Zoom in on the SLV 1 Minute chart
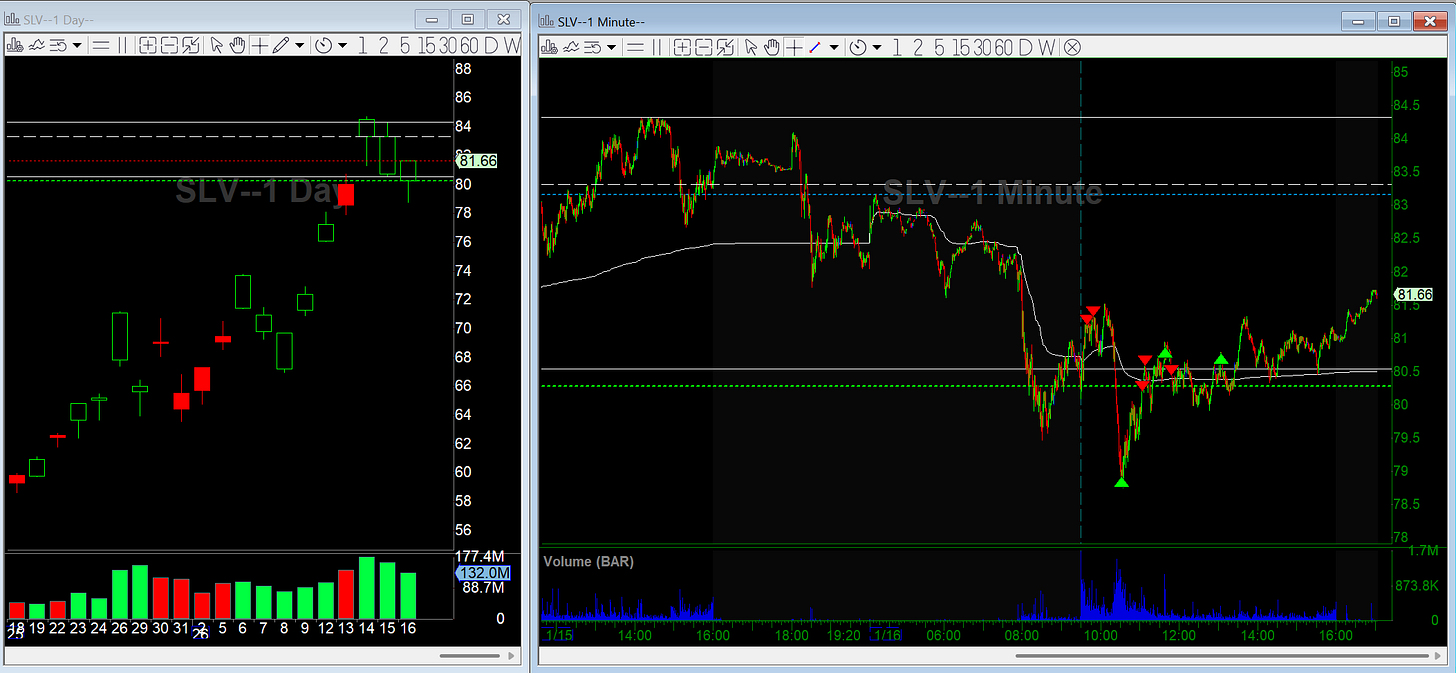The image size is (1456, 673). point(682,47)
